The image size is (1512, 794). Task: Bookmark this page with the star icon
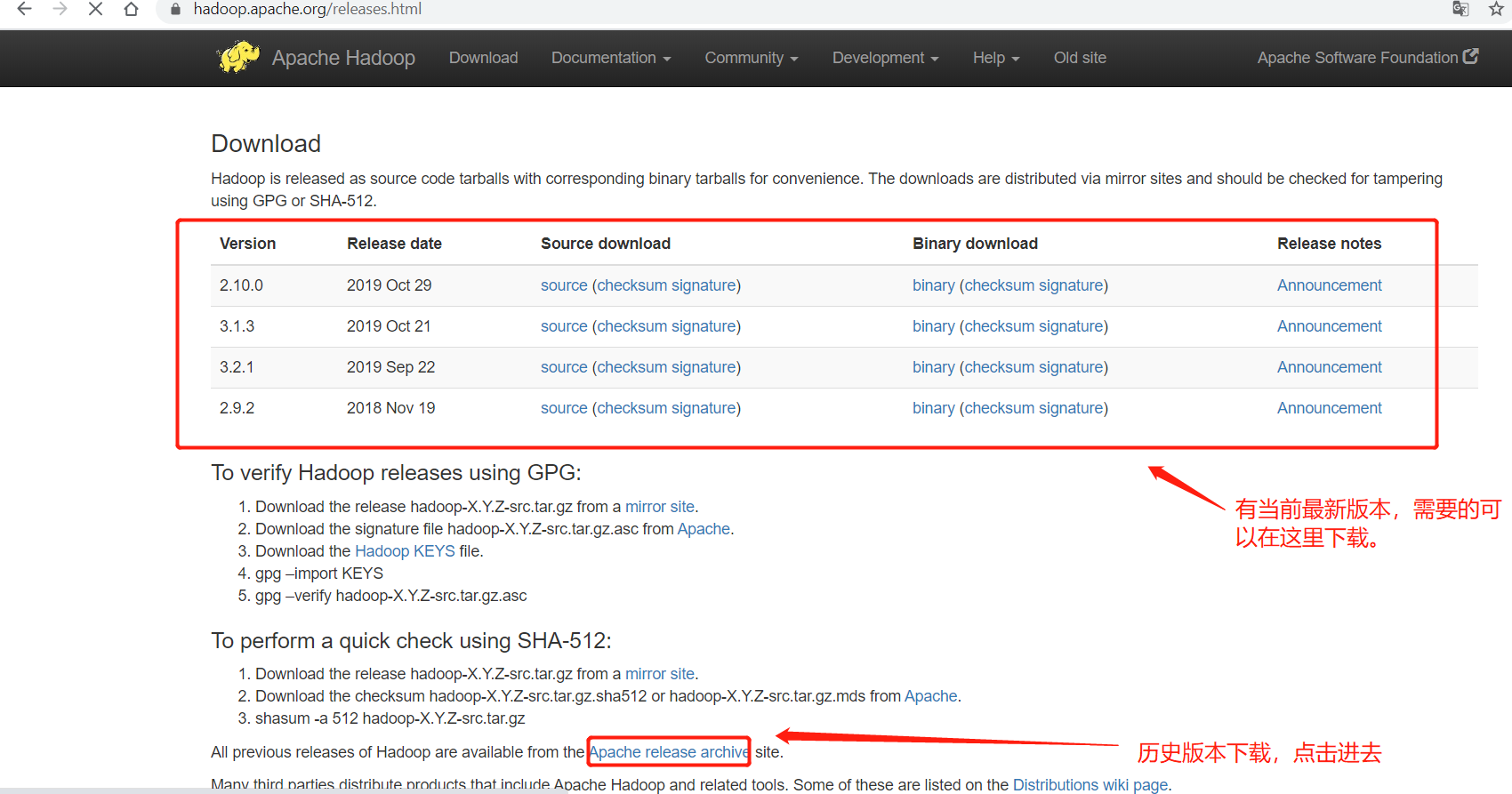tap(1496, 9)
